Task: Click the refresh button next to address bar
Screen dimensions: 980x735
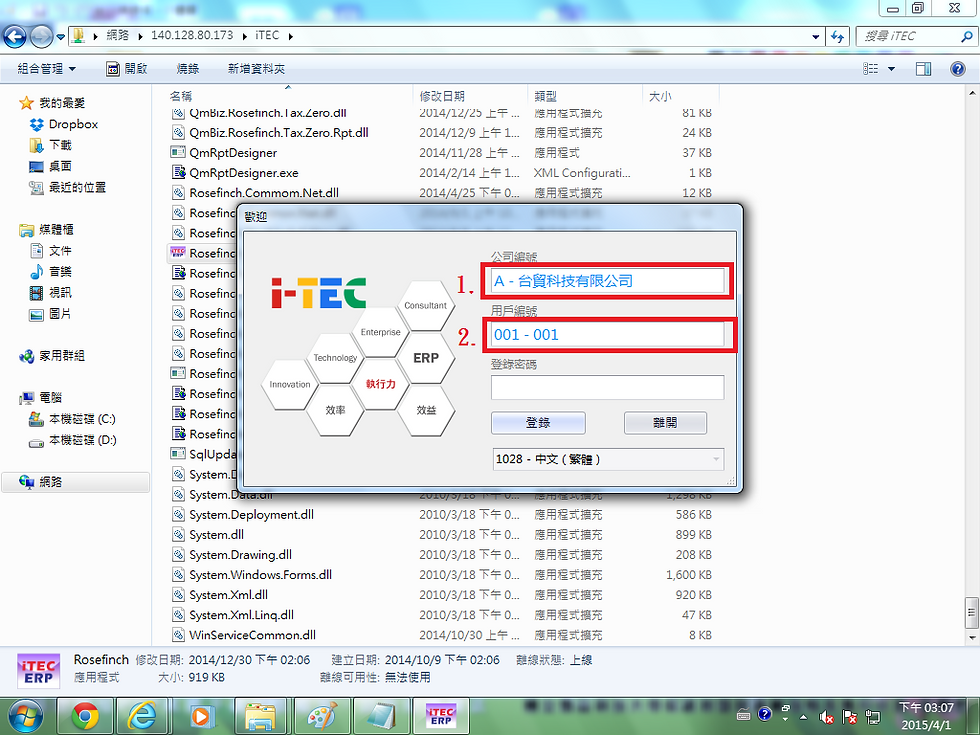Action: pos(838,37)
